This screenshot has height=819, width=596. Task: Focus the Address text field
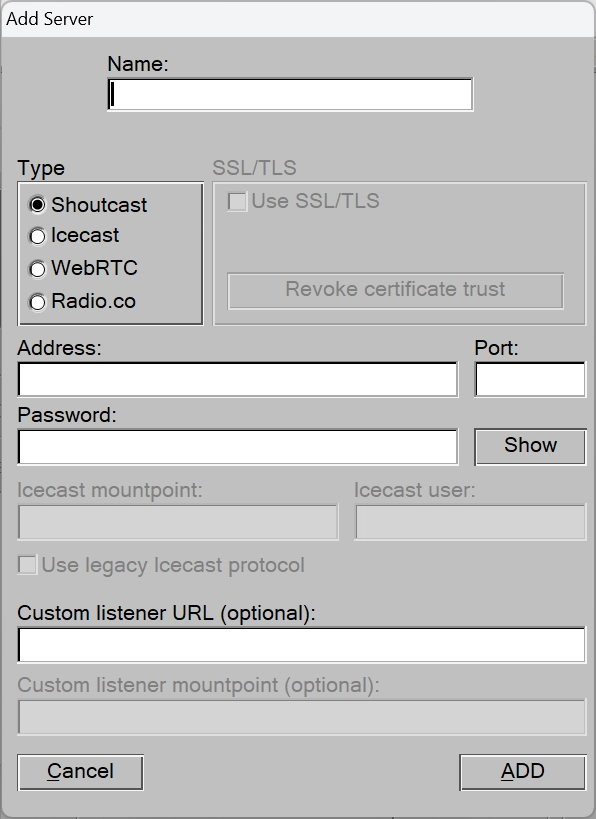click(x=238, y=379)
